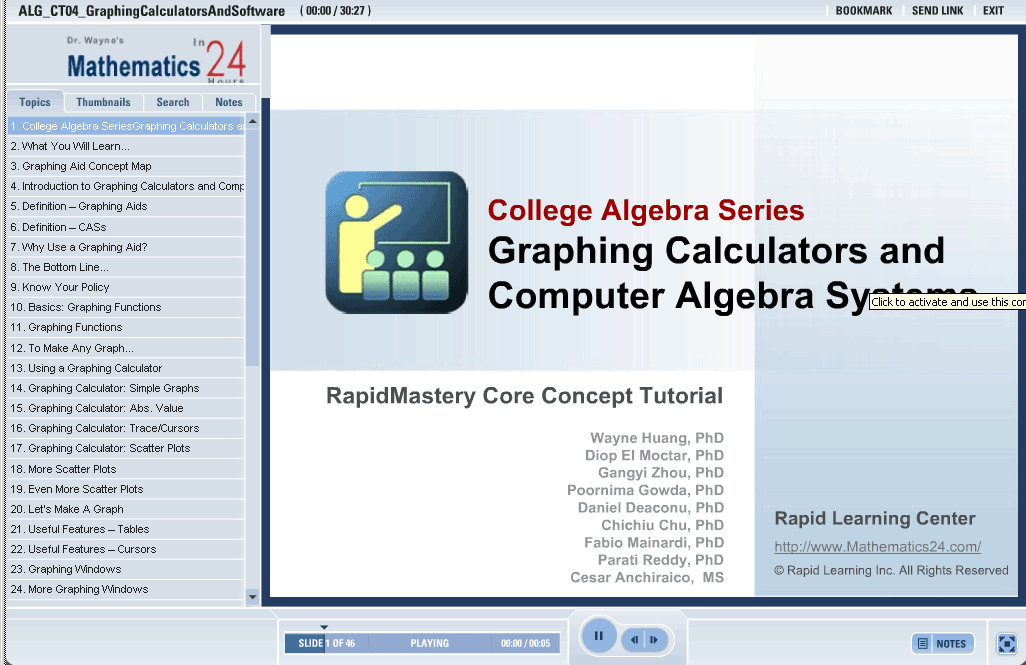Pause the slide playback
Viewport: 1026px width, 665px height.
tap(599, 636)
